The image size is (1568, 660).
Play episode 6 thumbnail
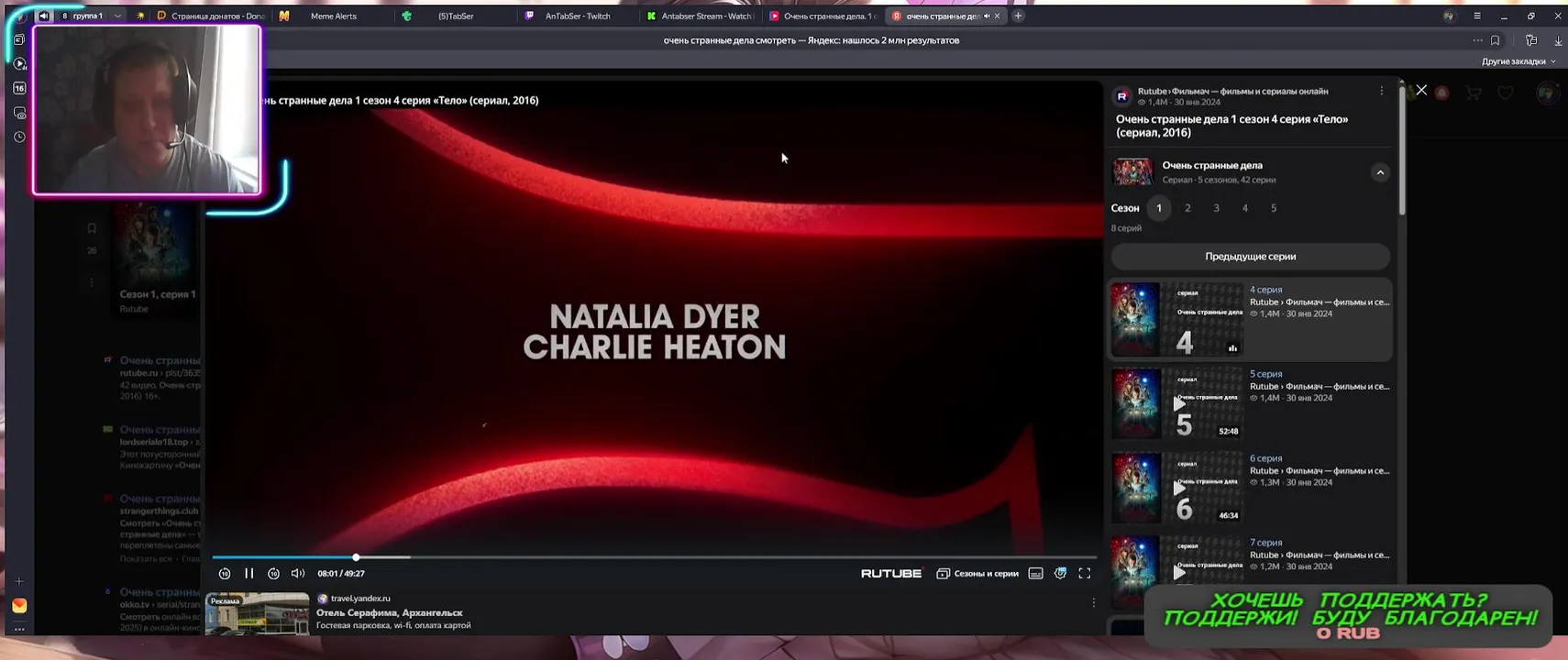(x=1177, y=488)
